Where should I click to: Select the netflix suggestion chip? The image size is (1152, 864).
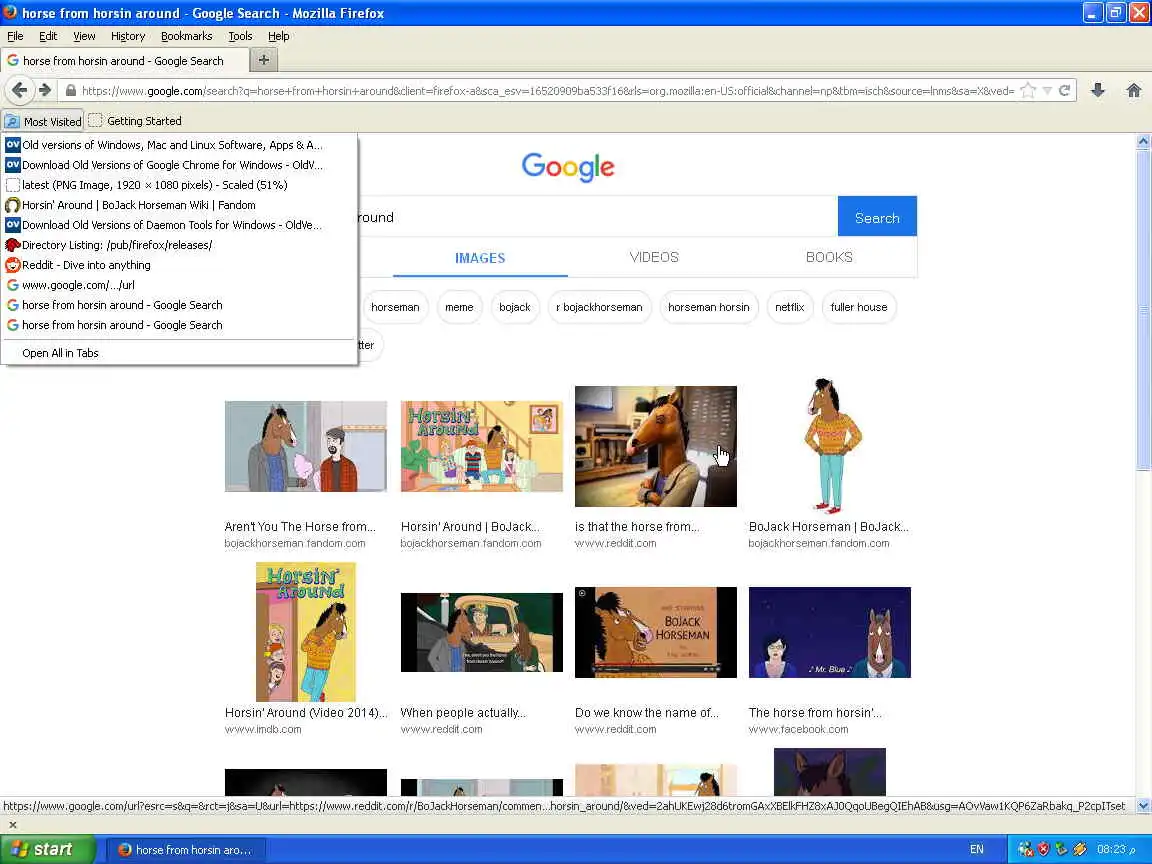click(789, 307)
